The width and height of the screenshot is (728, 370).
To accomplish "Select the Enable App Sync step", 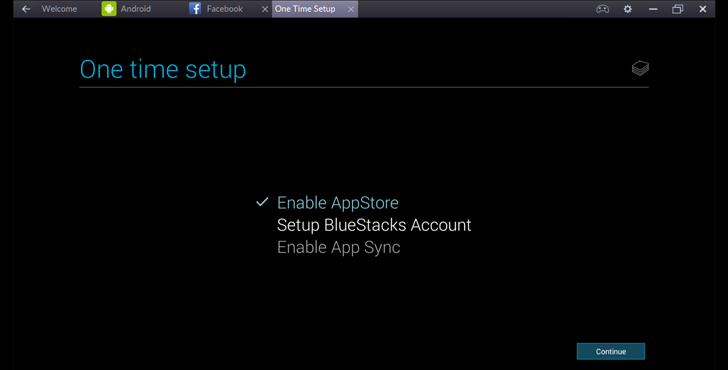I will 338,247.
